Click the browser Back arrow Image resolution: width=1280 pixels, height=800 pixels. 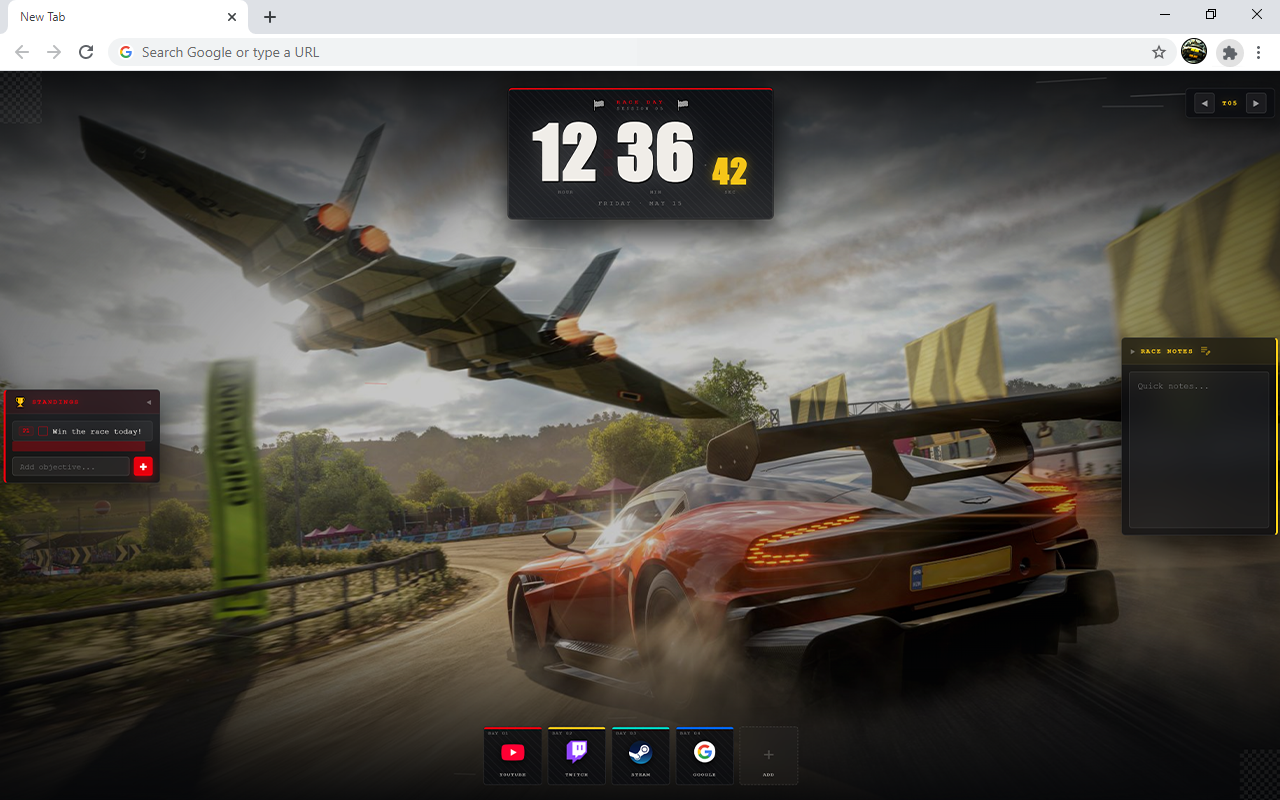tap(22, 52)
